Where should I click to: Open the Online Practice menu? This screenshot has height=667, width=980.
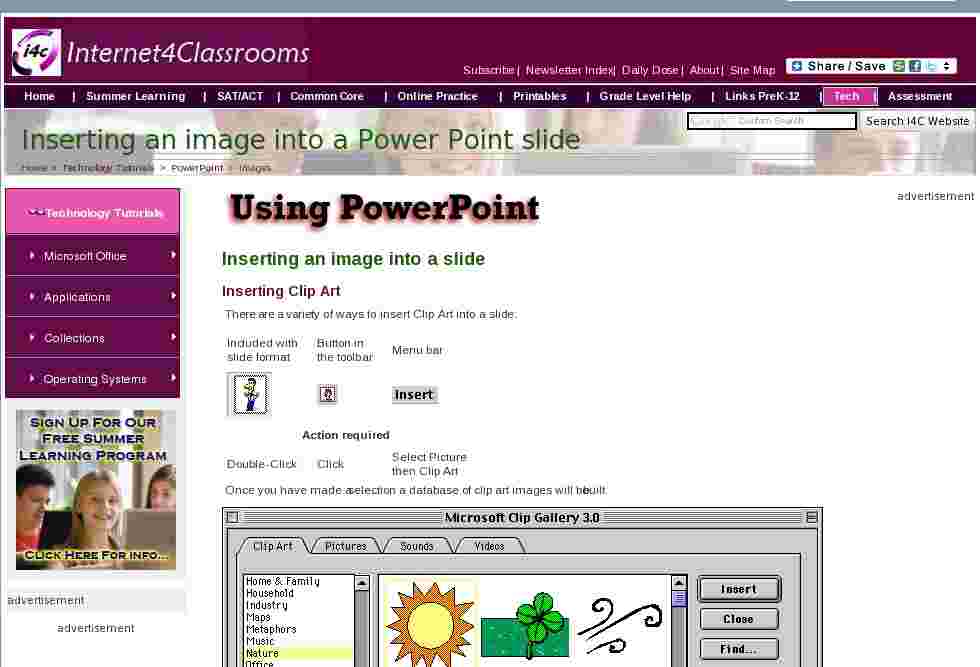(438, 96)
